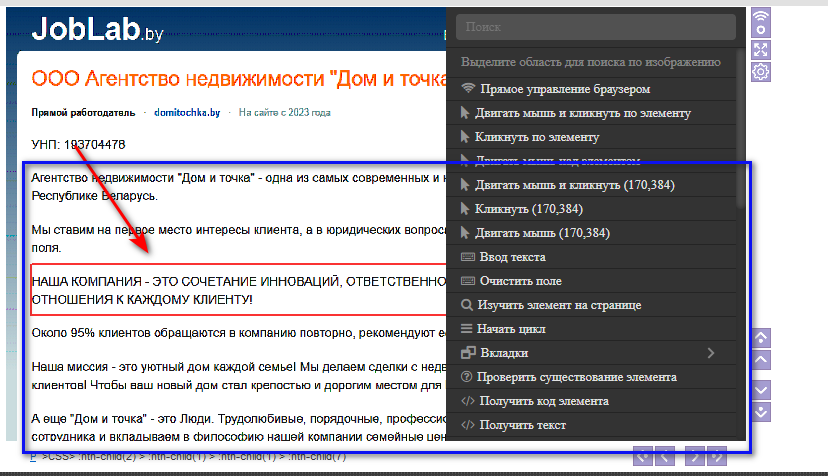The width and height of the screenshot is (828, 476).
Task: Select Кликнуть по элементу menu entry
Action: [591, 137]
